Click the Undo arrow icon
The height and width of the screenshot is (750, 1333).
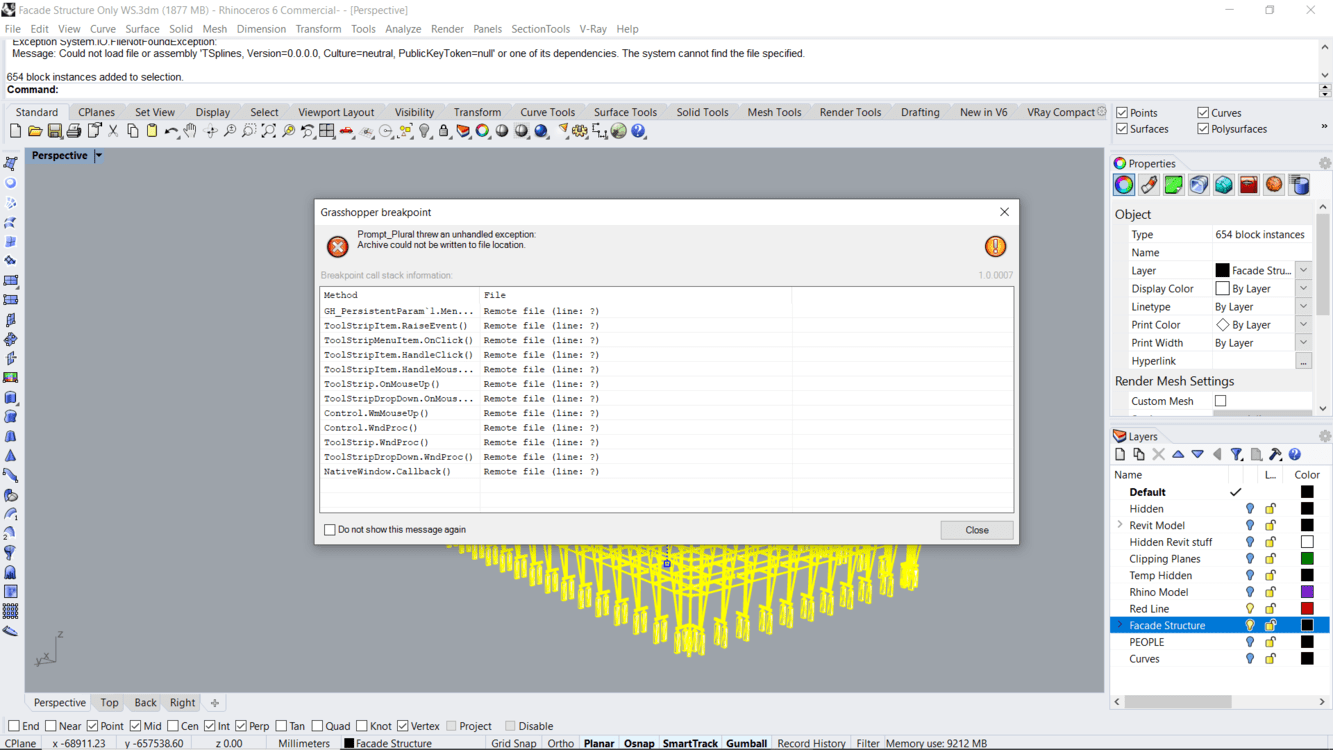click(171, 131)
